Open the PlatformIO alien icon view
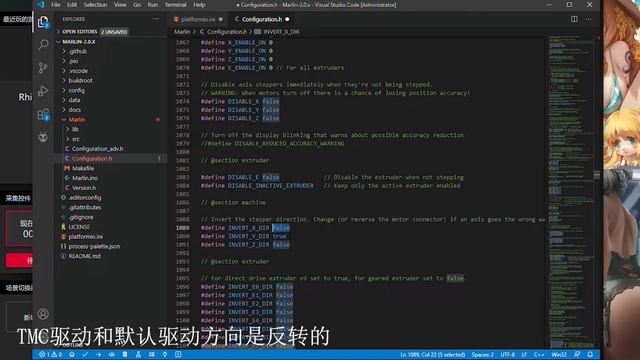This screenshot has width=640, height=360. click(x=43, y=137)
